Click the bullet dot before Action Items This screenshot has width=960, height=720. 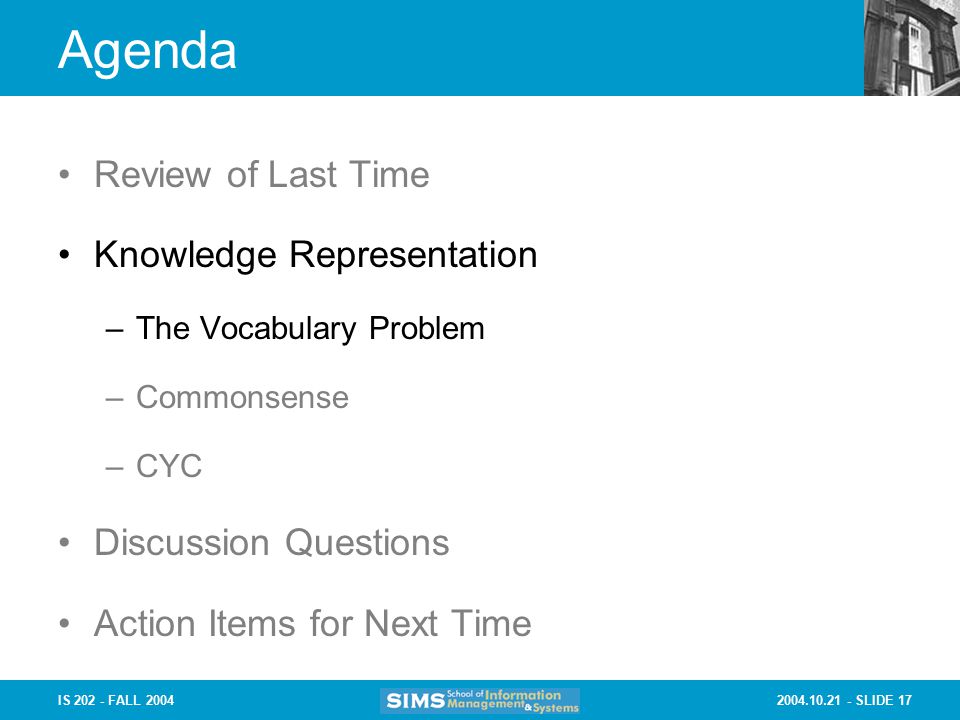[64, 624]
